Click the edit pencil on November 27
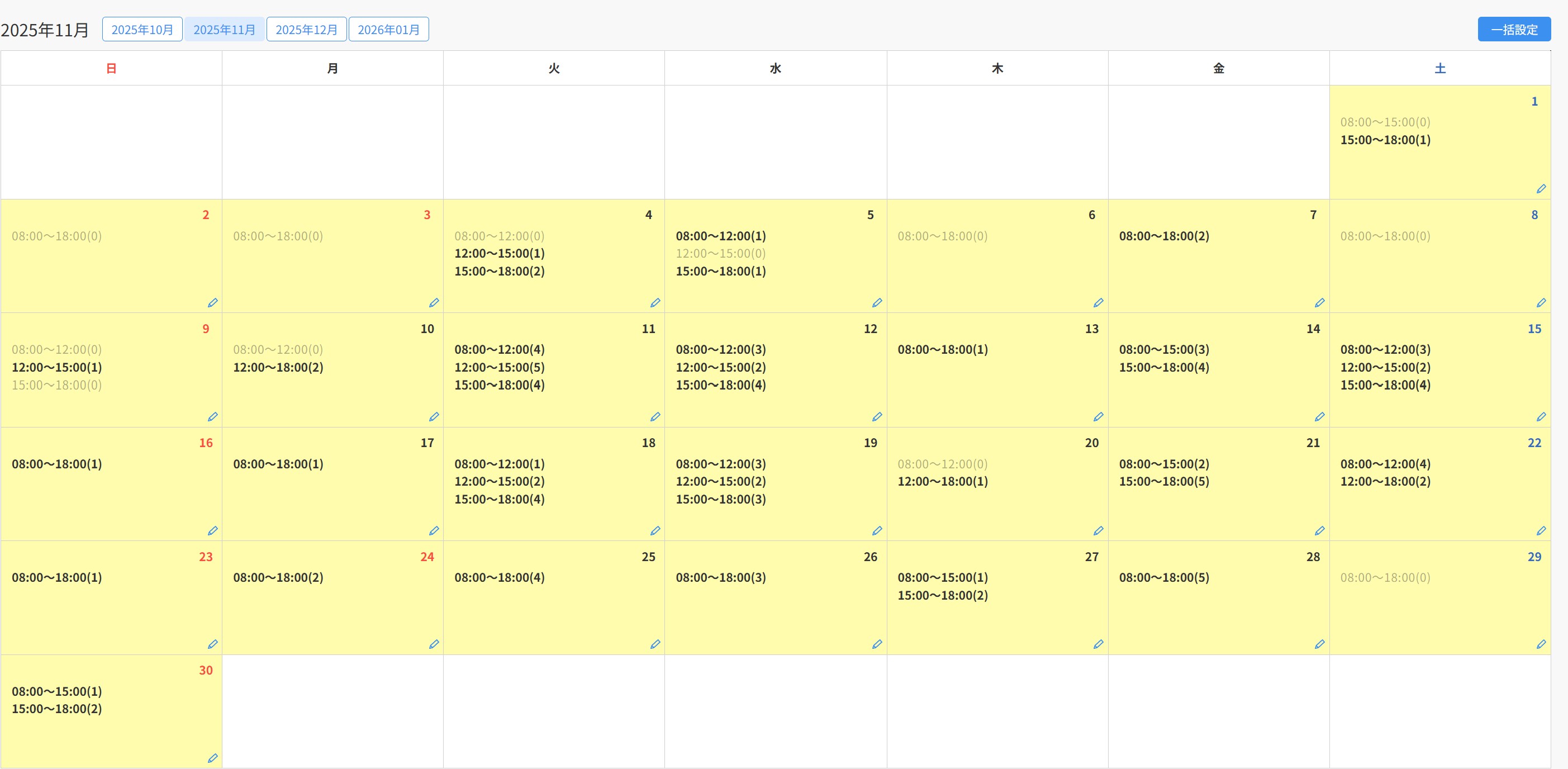 coord(1098,644)
